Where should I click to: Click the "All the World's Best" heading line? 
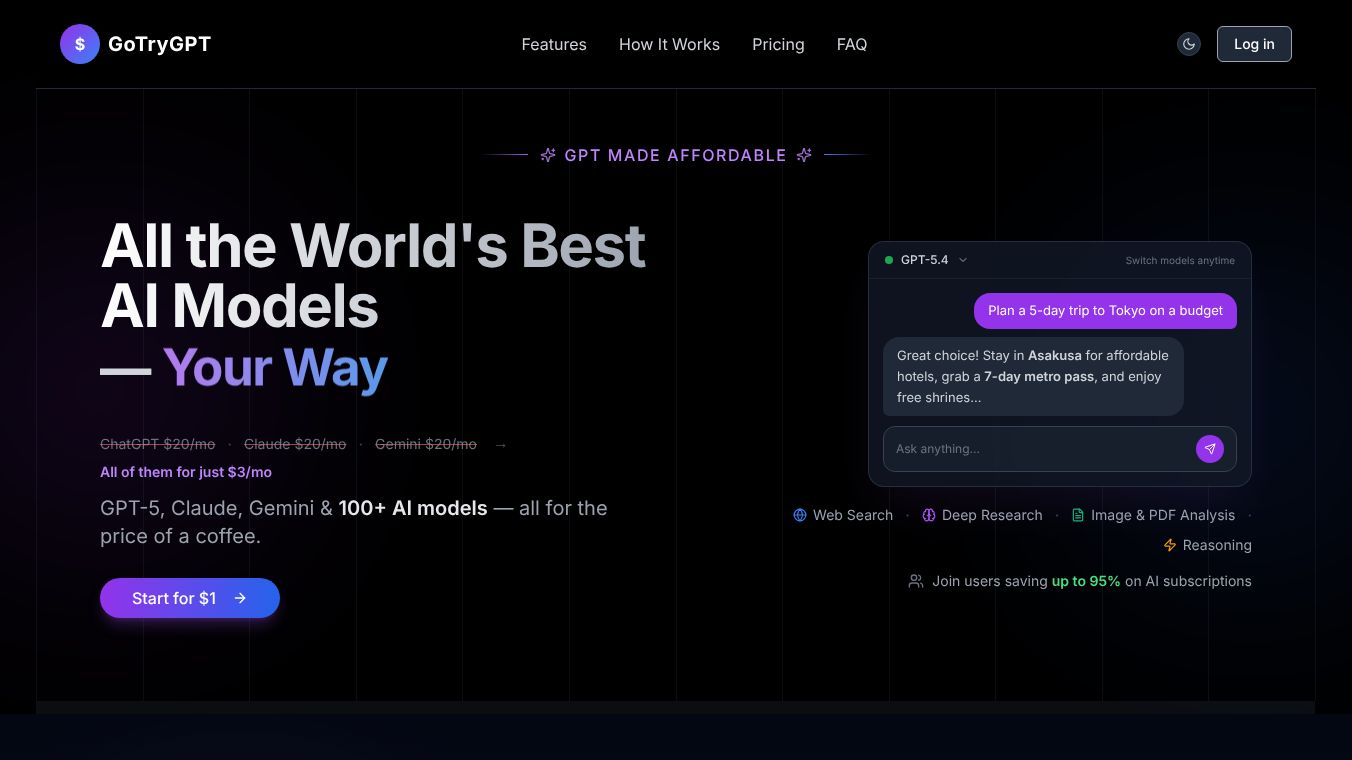coord(373,245)
